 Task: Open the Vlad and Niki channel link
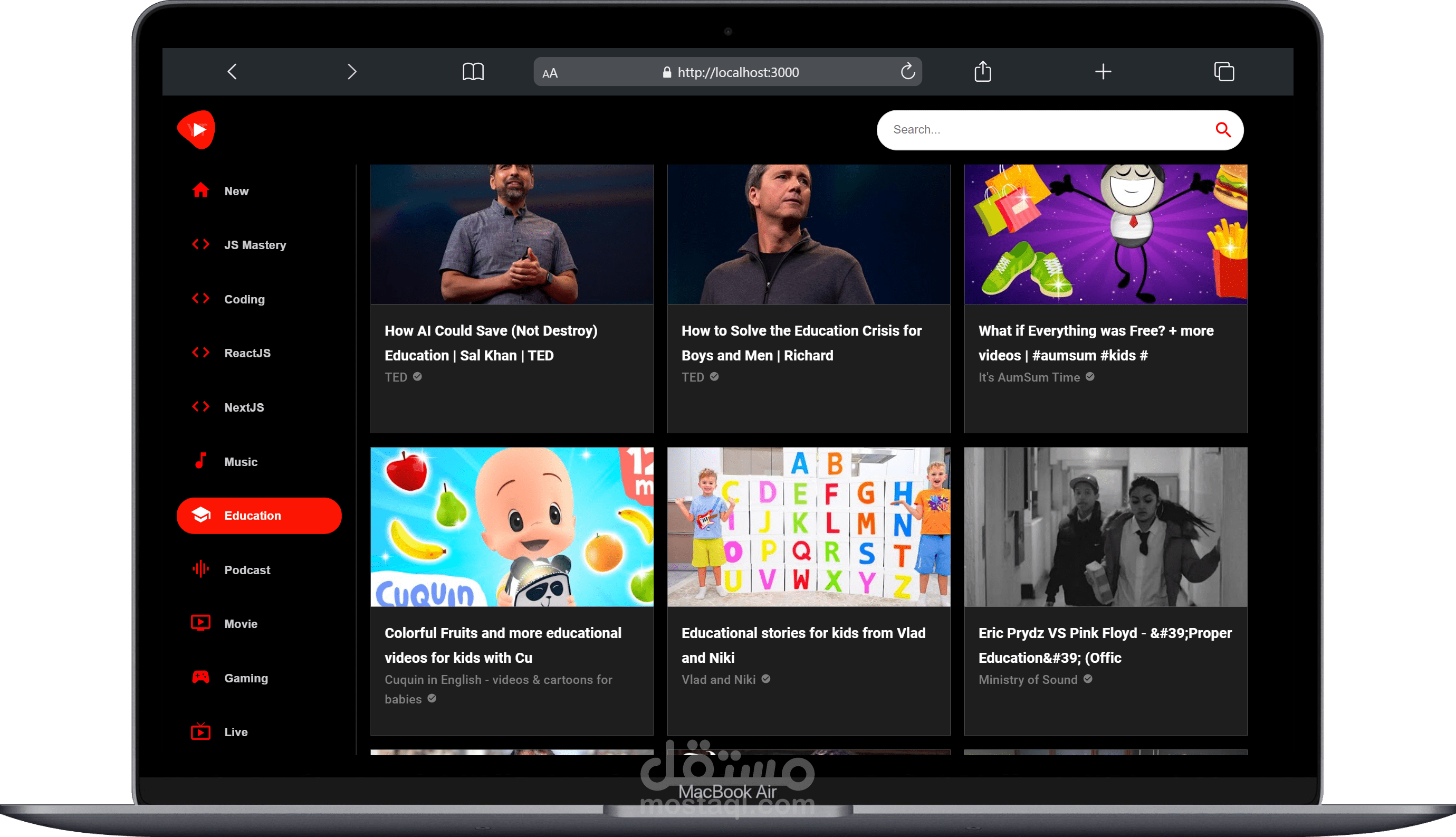[718, 680]
